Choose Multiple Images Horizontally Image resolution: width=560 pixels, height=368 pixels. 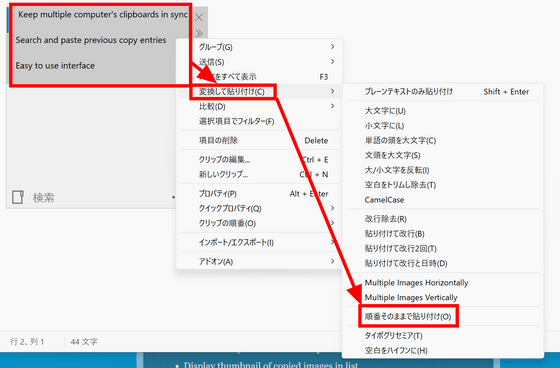[x=443, y=283]
